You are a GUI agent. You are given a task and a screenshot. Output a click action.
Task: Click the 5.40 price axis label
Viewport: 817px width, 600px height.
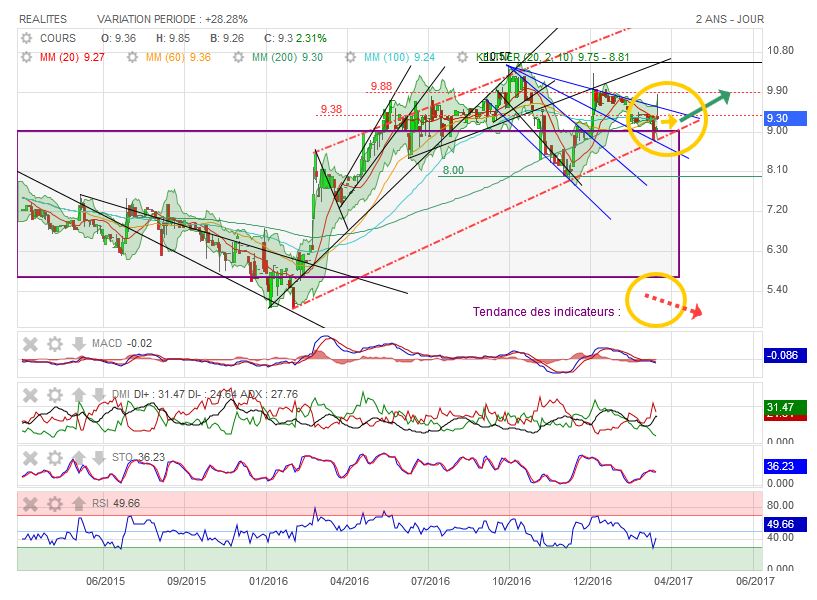[x=777, y=289]
